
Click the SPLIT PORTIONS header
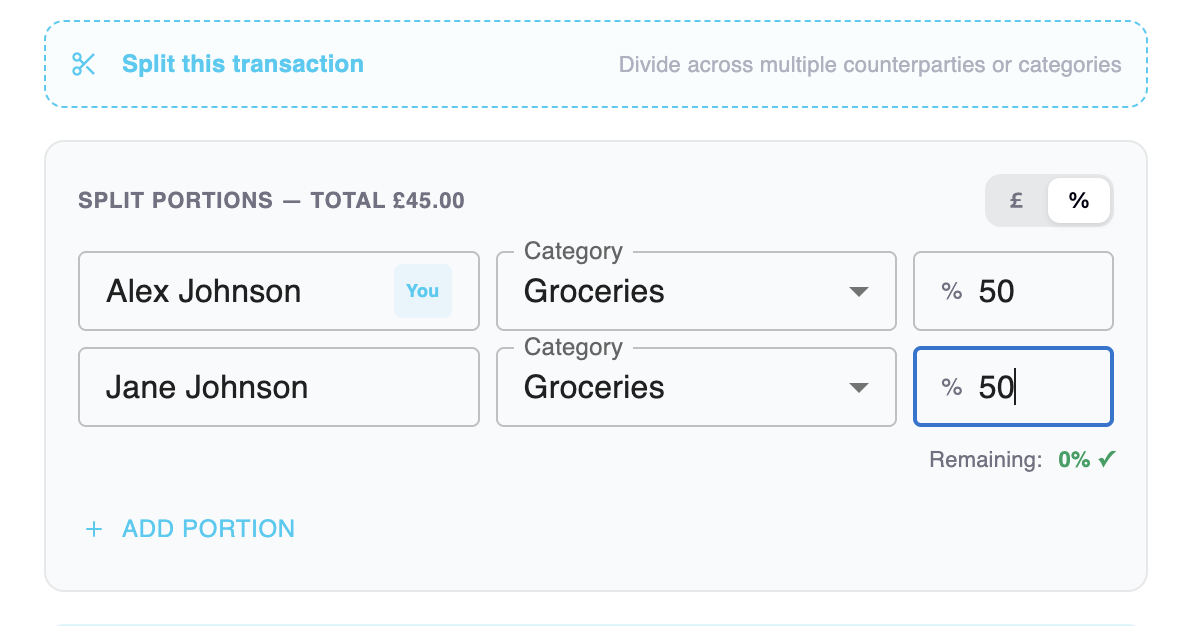point(270,200)
